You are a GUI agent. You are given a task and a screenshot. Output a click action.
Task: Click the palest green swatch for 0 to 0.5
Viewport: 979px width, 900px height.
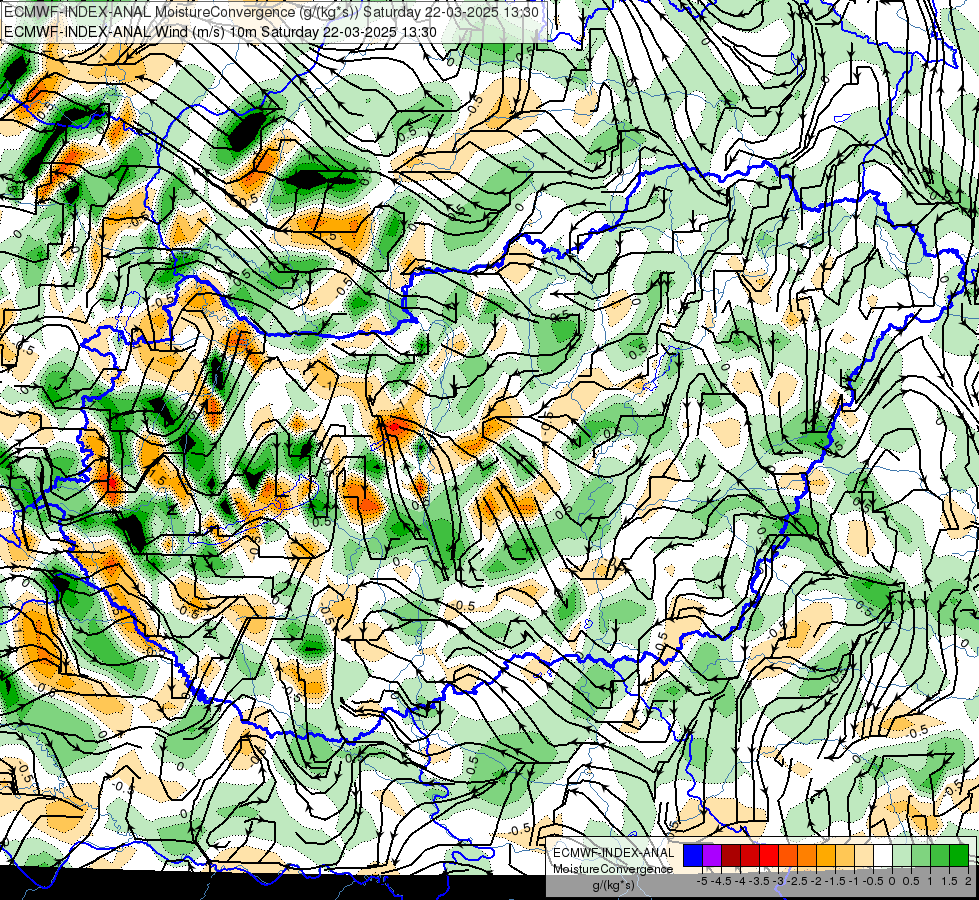[x=902, y=856]
